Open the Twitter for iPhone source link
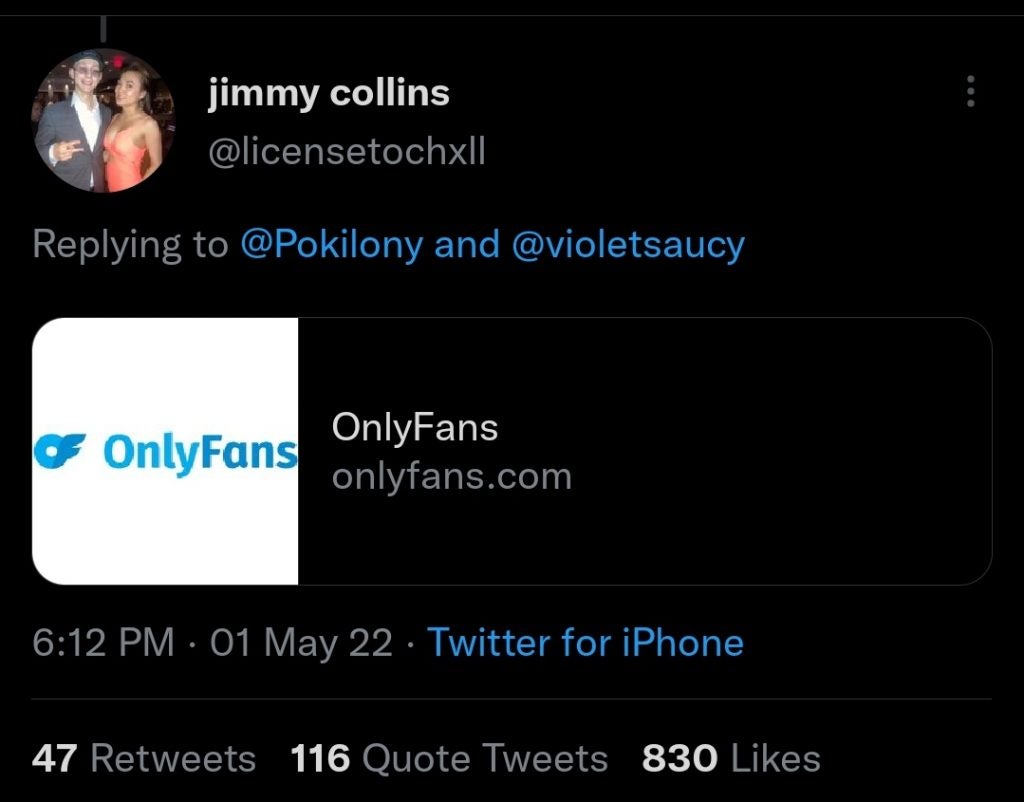Image resolution: width=1024 pixels, height=802 pixels. [585, 643]
